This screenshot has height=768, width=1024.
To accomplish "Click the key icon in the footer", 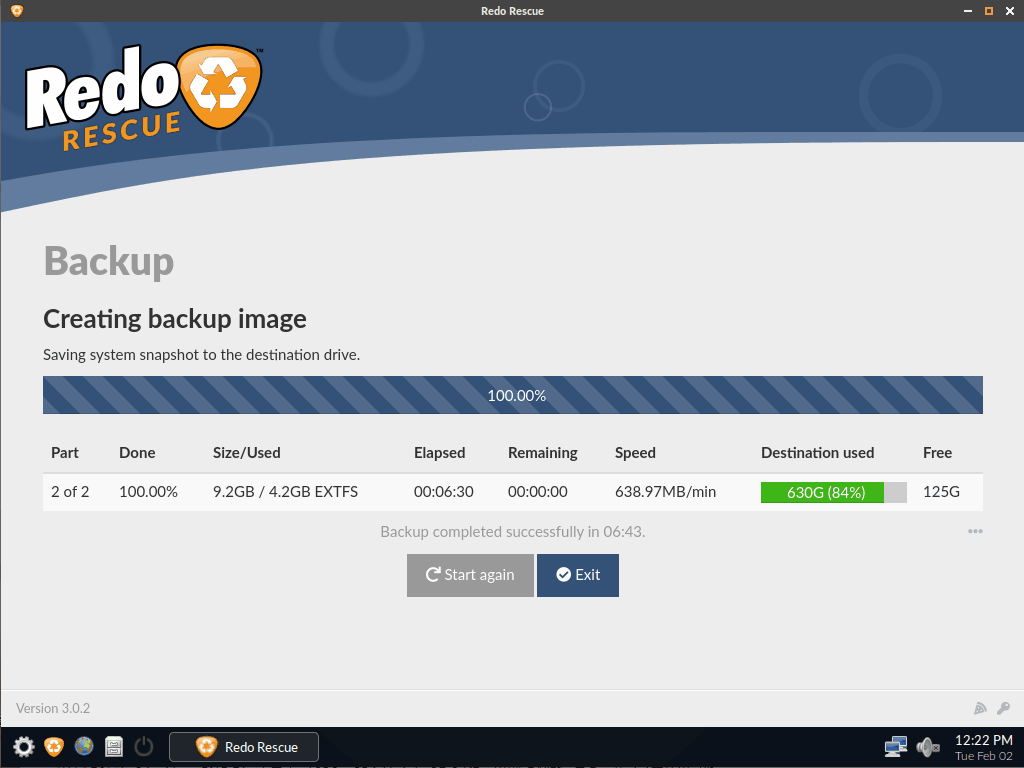I will [1003, 708].
